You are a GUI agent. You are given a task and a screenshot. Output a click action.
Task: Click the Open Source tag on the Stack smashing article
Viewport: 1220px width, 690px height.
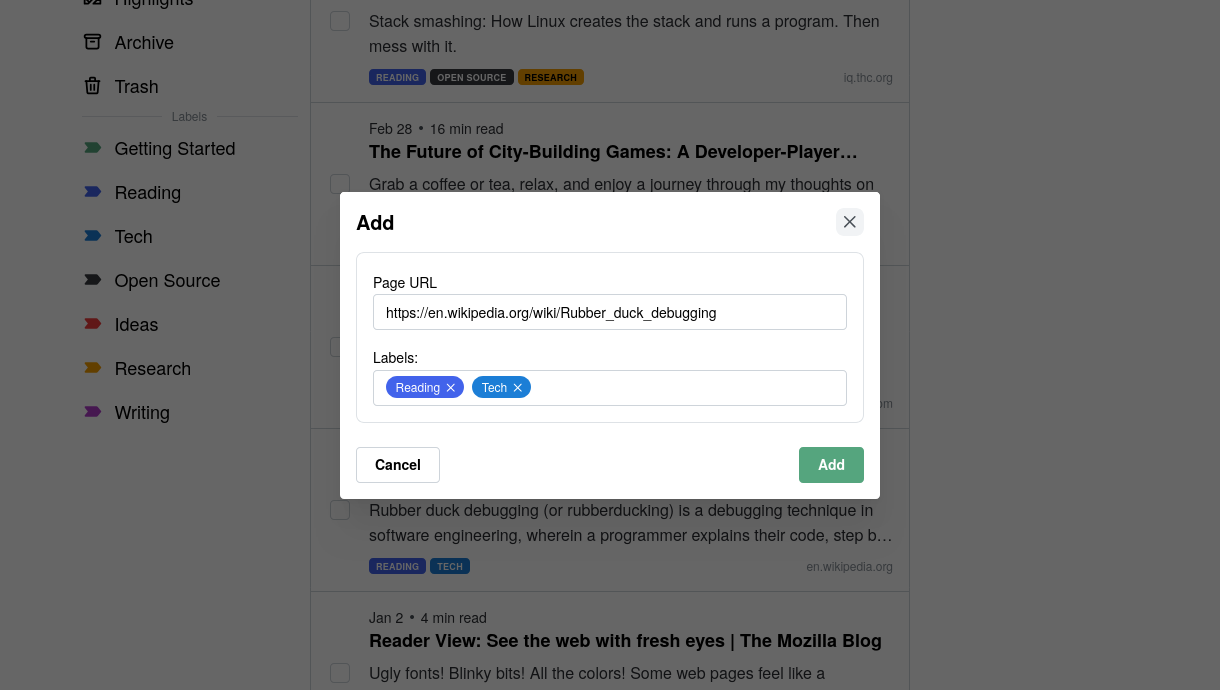pyautogui.click(x=472, y=78)
